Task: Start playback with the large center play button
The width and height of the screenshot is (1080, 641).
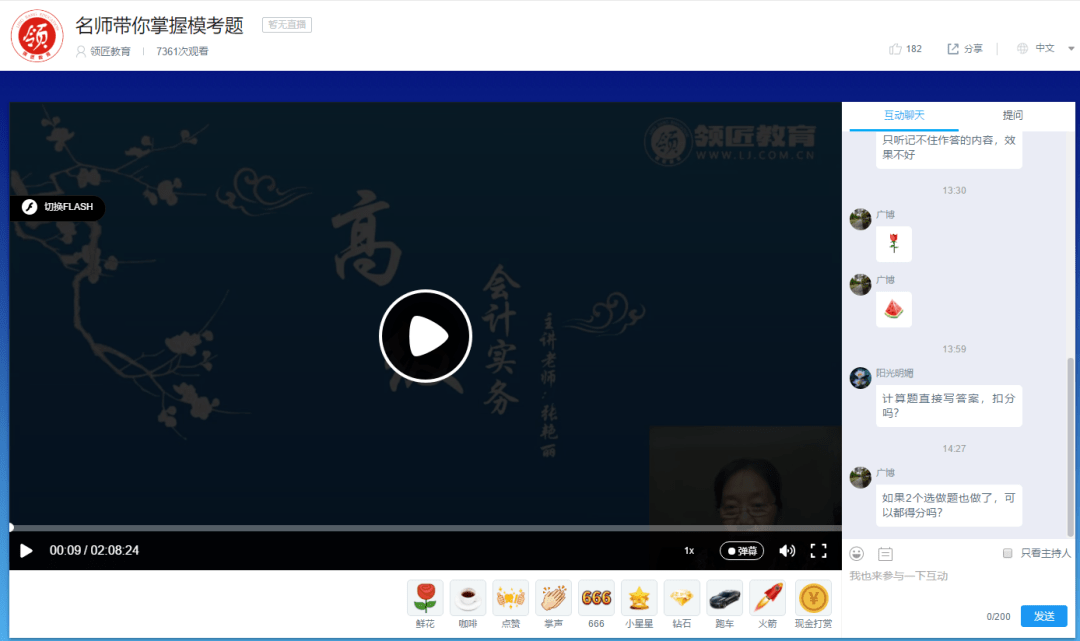Action: click(426, 336)
